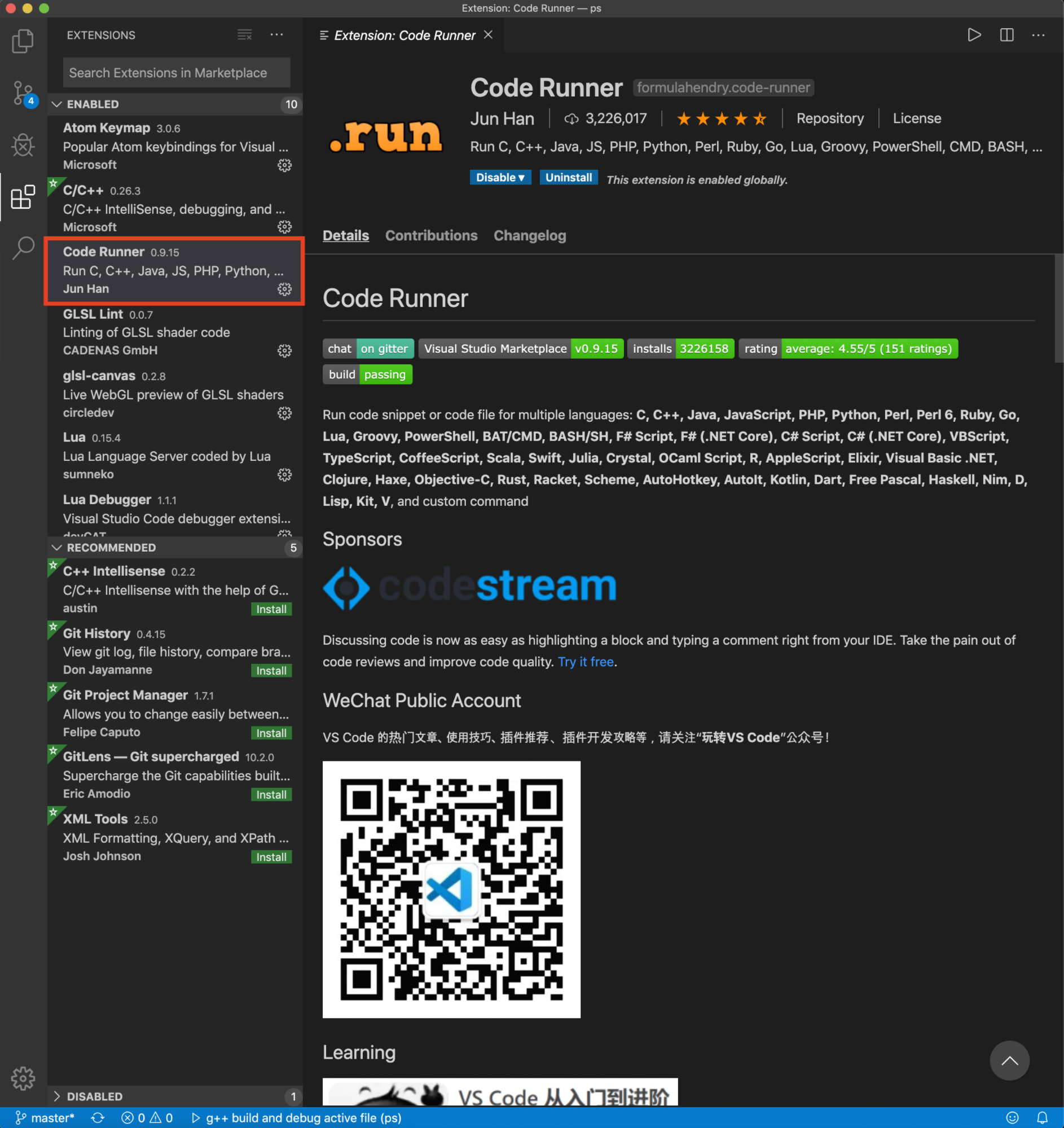Viewport: 1064px width, 1128px height.
Task: Install the Git Project Manager extension
Action: coord(271,733)
